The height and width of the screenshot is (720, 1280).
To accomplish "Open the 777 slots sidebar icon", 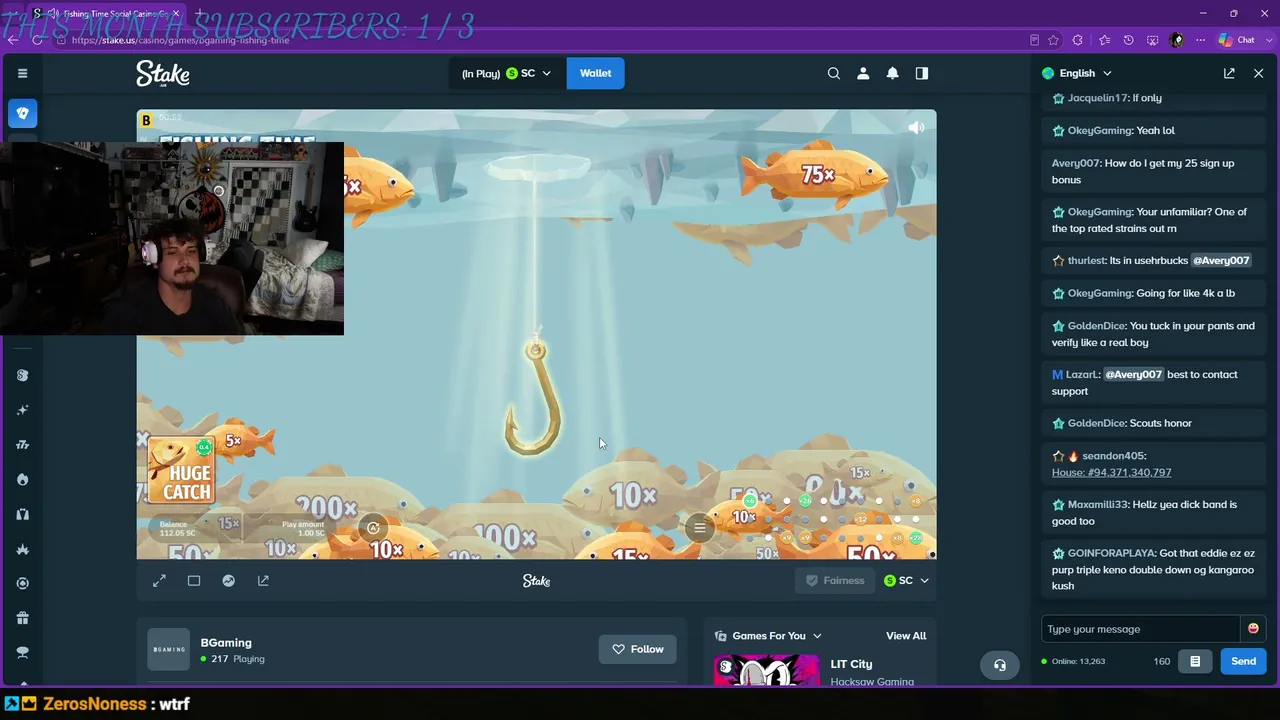I will [x=22, y=445].
